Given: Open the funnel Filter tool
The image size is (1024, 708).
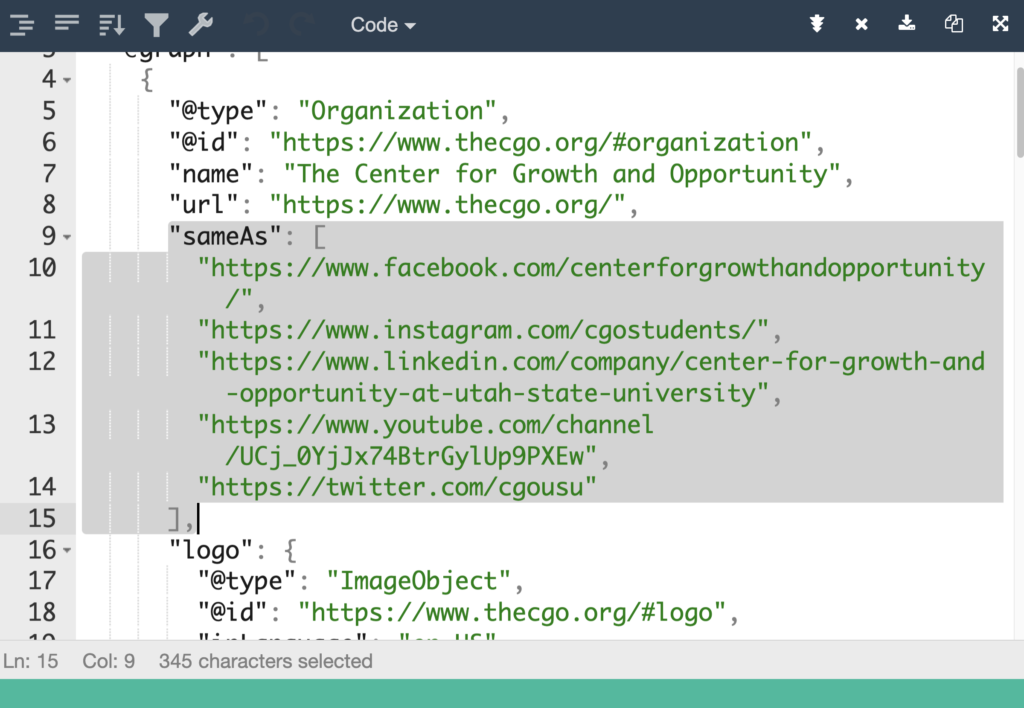Looking at the screenshot, I should 157,25.
